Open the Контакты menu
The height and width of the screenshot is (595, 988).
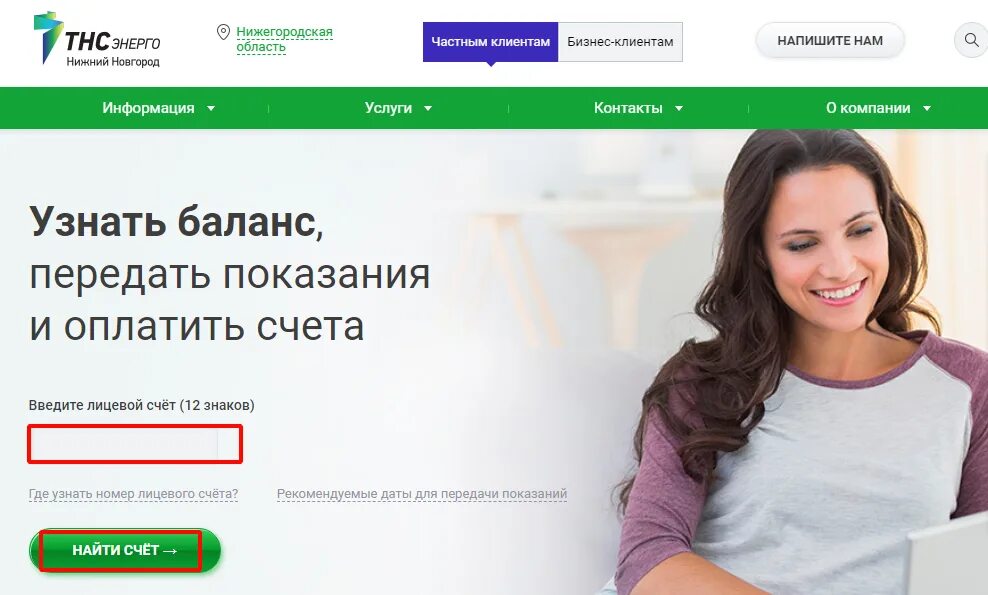[x=628, y=108]
